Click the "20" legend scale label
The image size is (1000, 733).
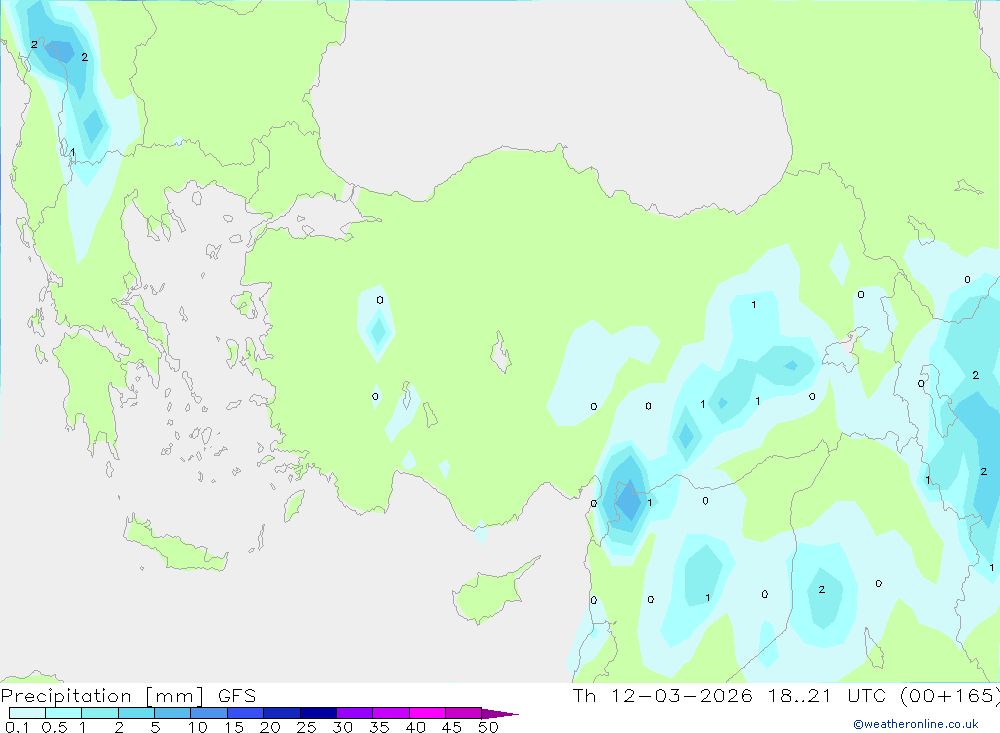270,727
